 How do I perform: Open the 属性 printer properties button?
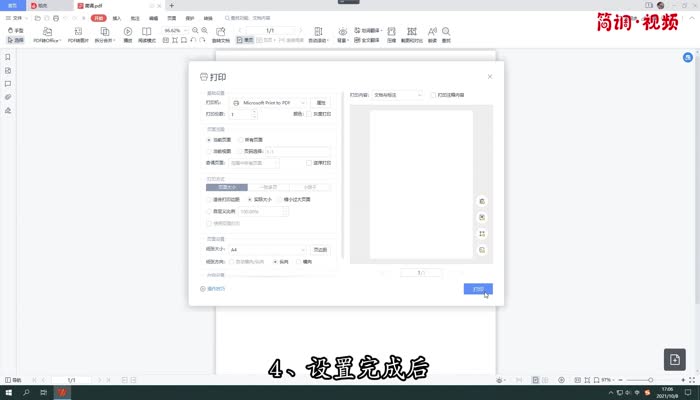click(320, 102)
